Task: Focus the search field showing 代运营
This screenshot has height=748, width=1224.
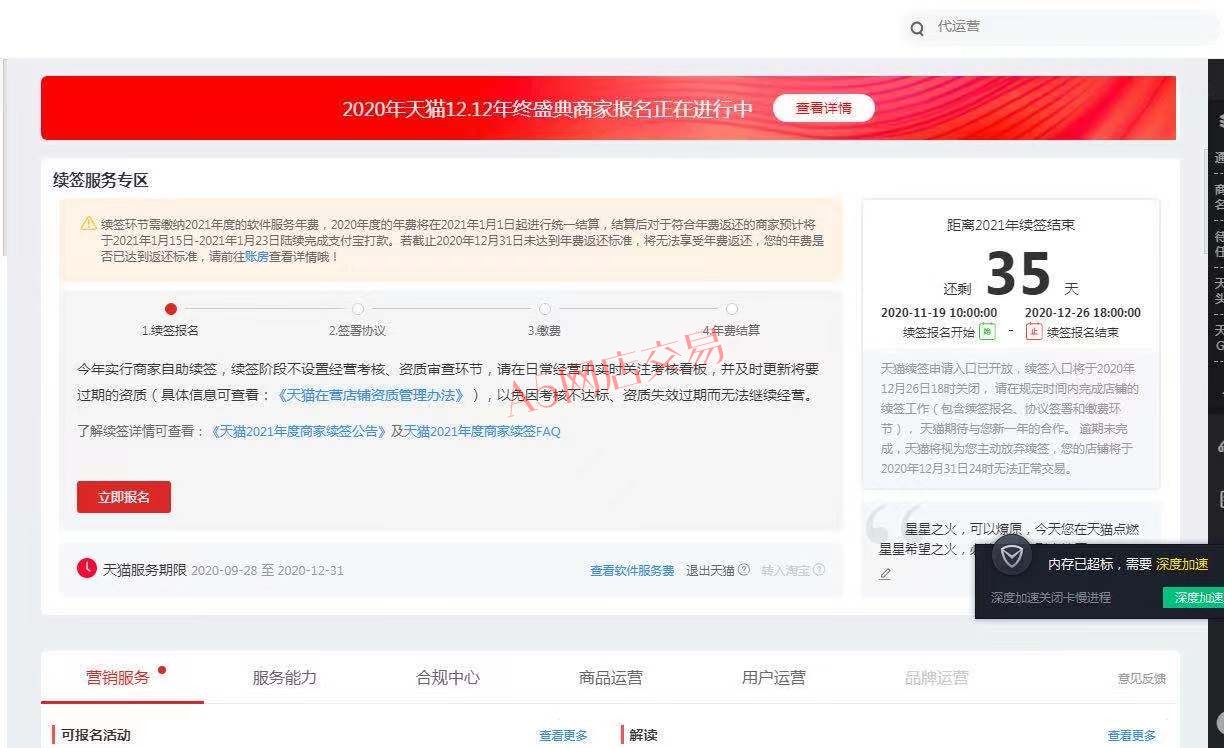Action: [1060, 27]
